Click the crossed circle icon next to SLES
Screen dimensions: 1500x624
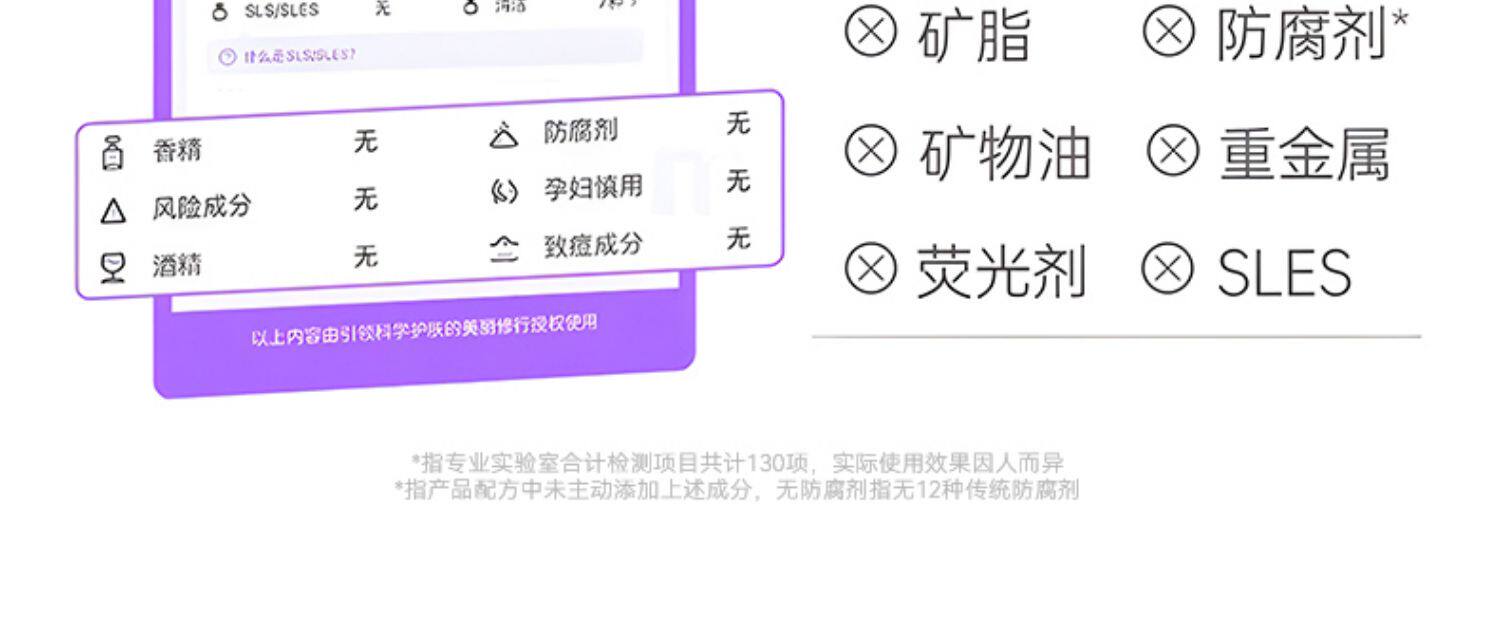tap(1168, 268)
